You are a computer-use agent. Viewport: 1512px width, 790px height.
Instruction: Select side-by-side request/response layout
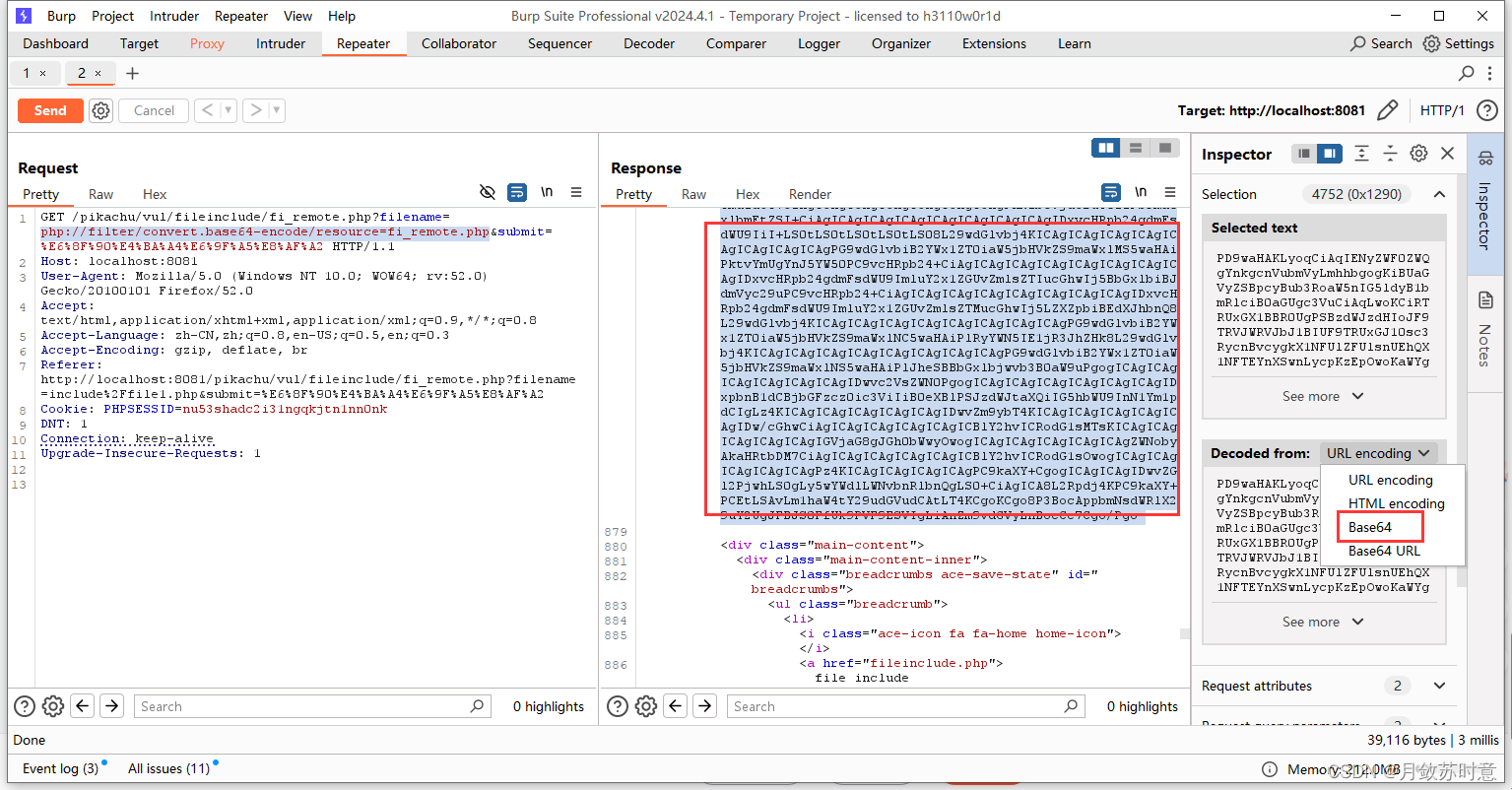click(x=1106, y=148)
